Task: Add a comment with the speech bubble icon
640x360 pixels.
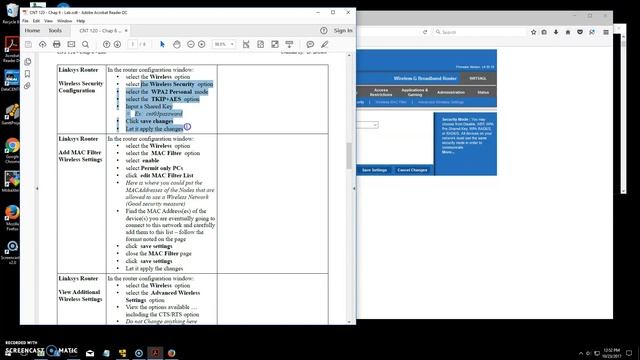Action: pos(310,44)
